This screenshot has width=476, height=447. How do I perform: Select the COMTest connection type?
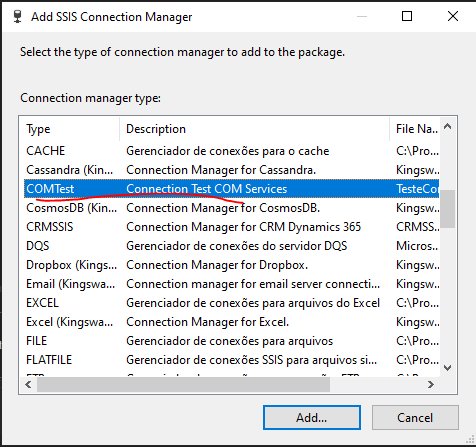tap(231, 189)
